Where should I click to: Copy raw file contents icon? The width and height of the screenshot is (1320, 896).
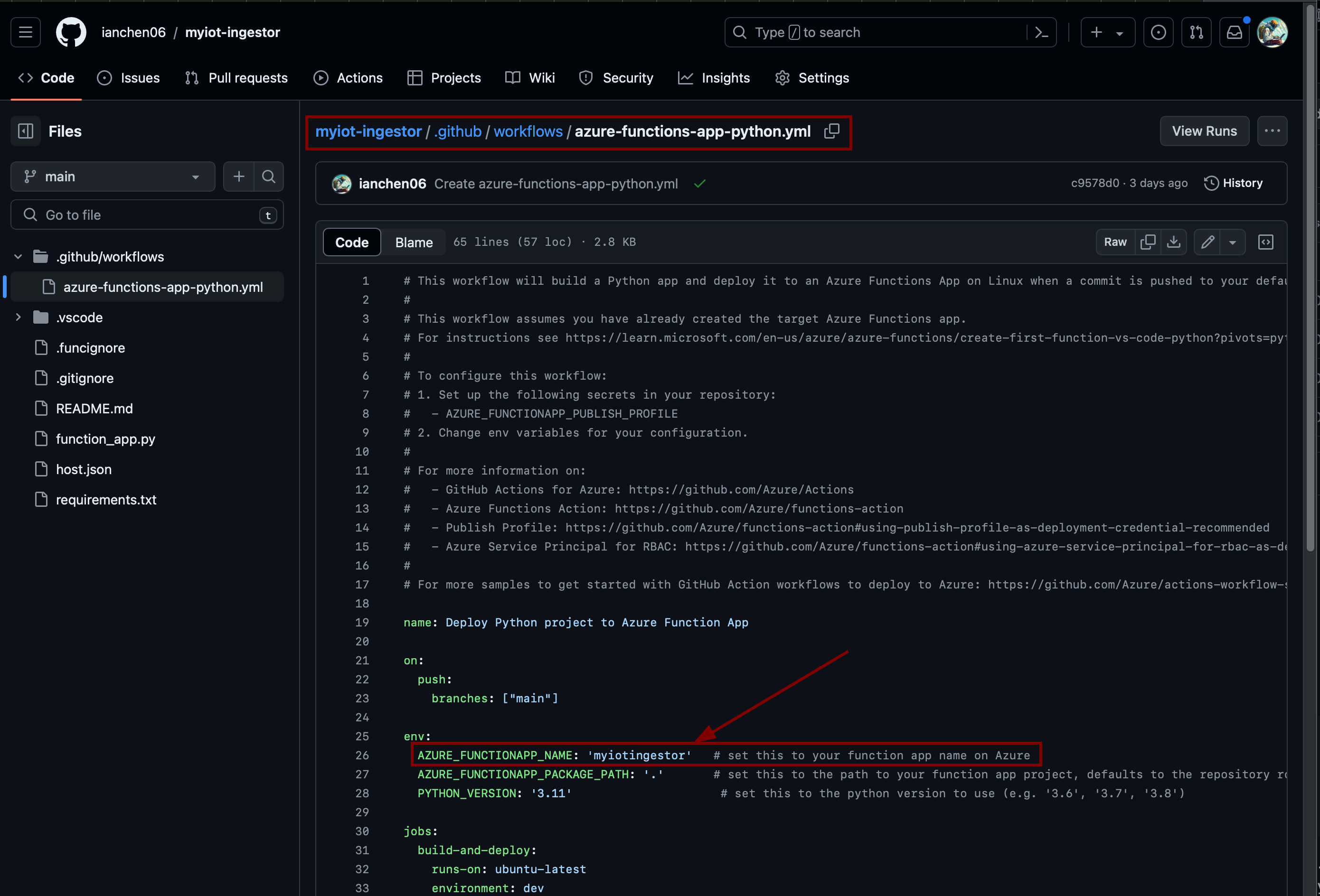pos(1147,242)
